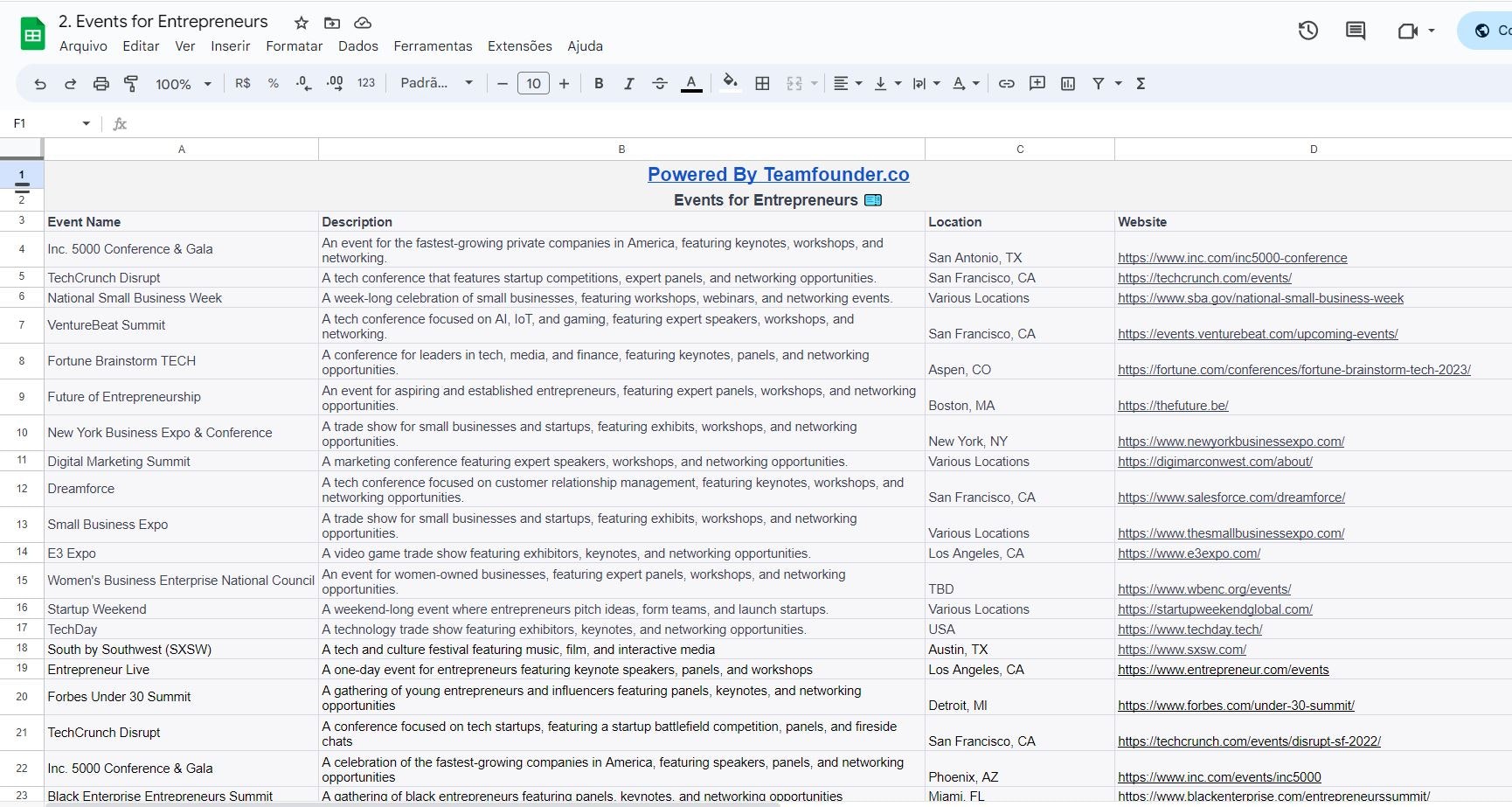The height and width of the screenshot is (807, 1512).
Task: Select row 12 header
Action: (22, 489)
